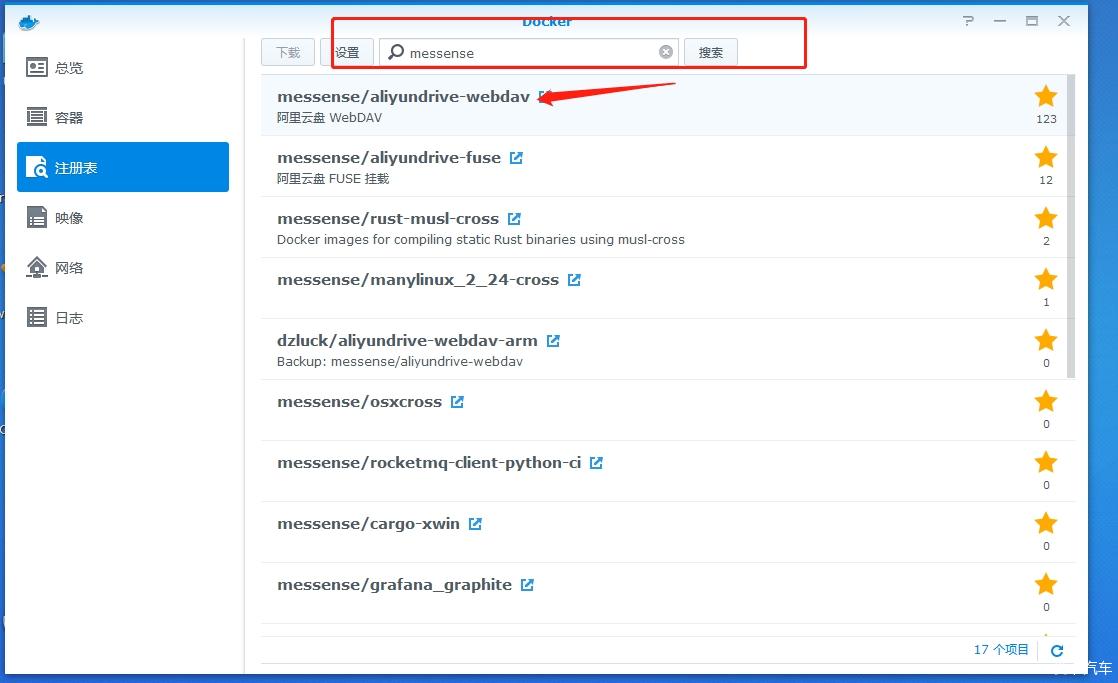Click the magnifier icon in search box
The height and width of the screenshot is (683, 1118).
coord(396,52)
